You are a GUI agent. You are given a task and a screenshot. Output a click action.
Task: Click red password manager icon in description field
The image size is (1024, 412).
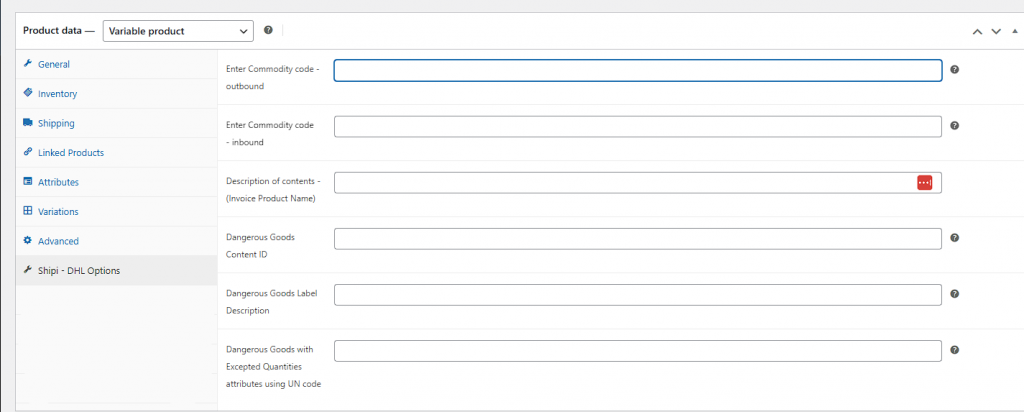[x=924, y=182]
